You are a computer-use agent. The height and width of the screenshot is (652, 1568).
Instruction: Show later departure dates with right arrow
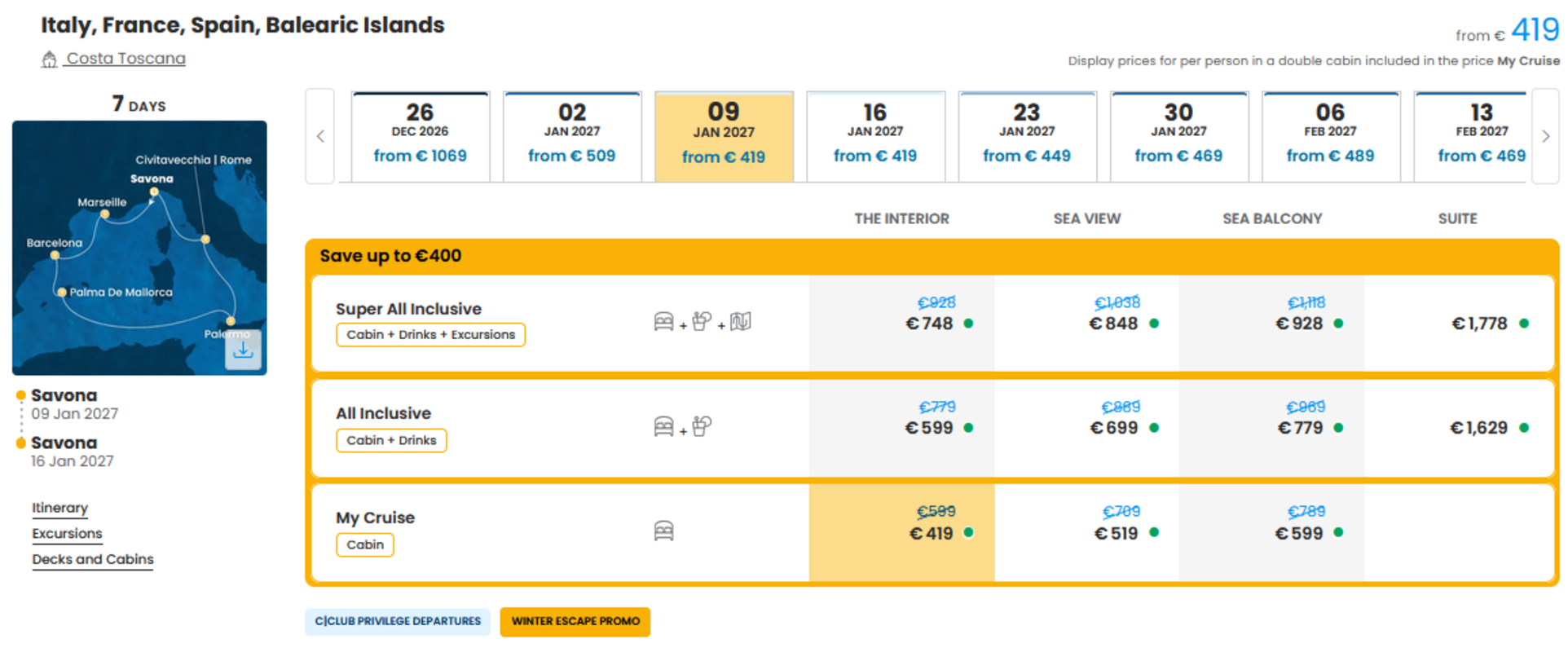(x=1545, y=136)
